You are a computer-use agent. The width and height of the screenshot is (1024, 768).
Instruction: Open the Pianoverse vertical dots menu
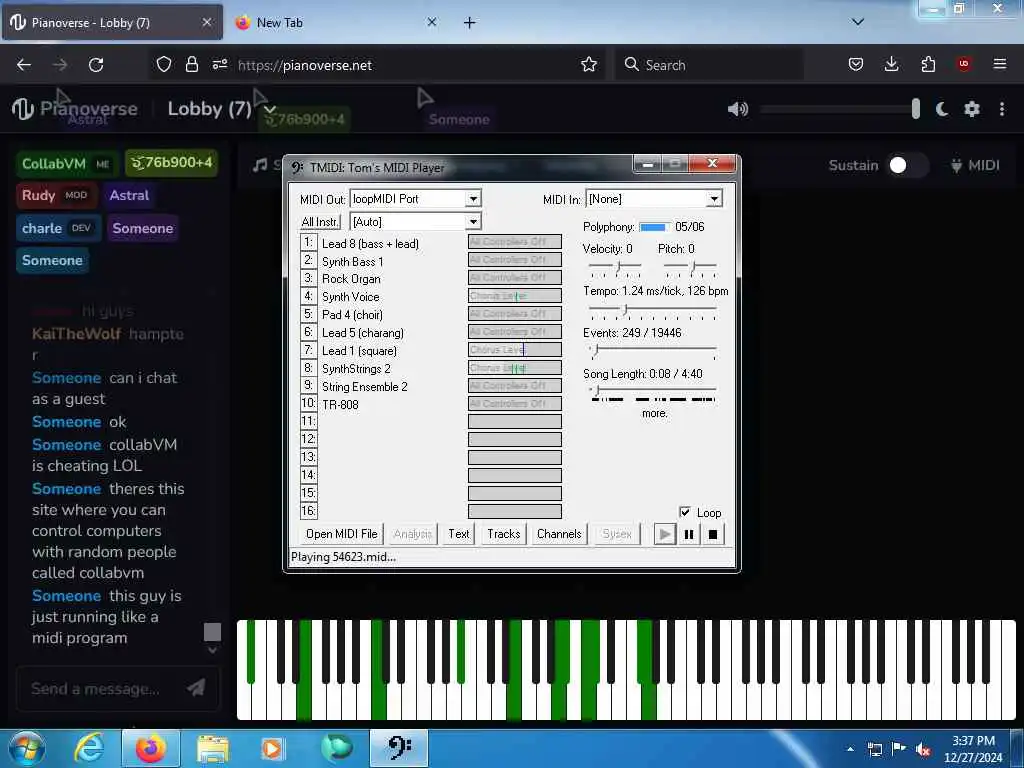[x=1002, y=109]
